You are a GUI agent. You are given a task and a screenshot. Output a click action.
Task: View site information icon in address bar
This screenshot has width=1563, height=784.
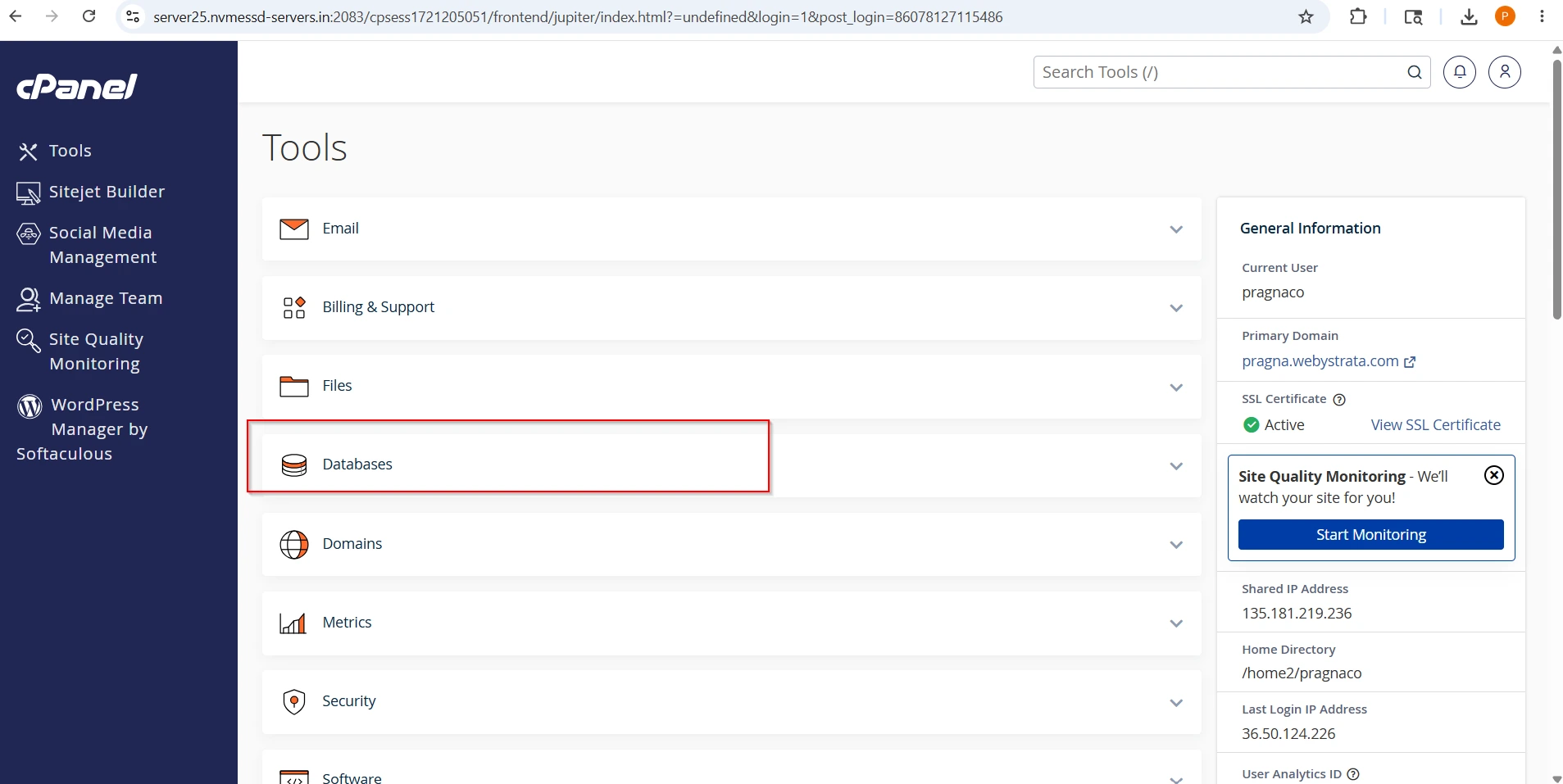(133, 16)
